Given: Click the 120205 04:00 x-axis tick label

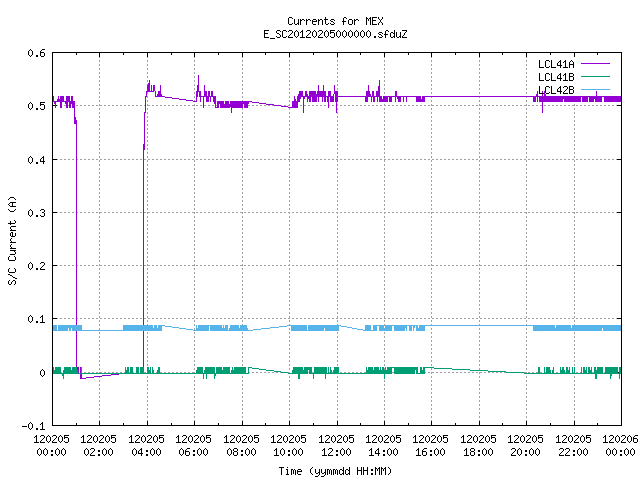Looking at the screenshot, I should point(146,446).
